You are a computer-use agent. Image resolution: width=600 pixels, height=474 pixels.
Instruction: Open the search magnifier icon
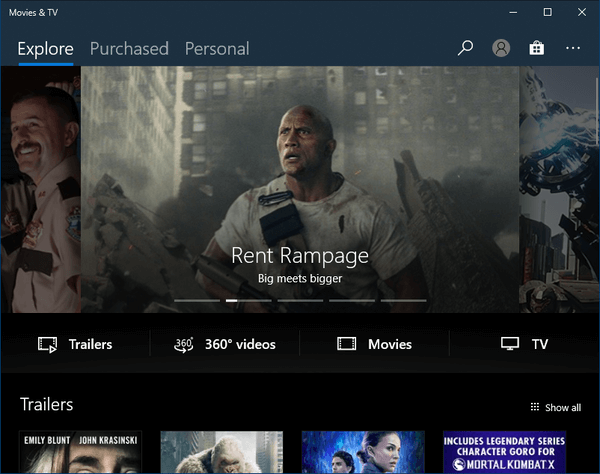tap(465, 48)
